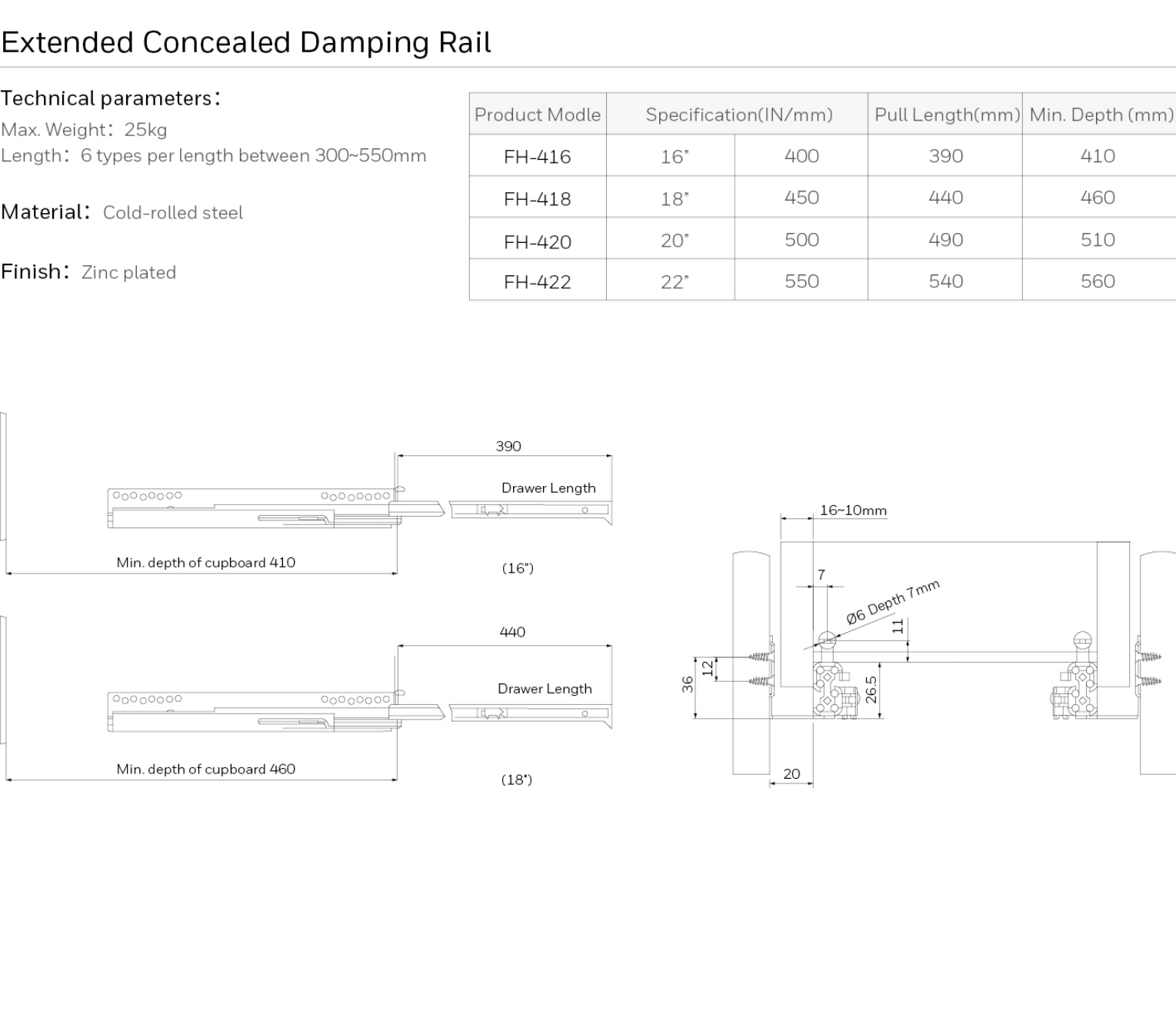Click pull length '490' in the table
Viewport: 1176px width, 1031px height.
coord(946,240)
